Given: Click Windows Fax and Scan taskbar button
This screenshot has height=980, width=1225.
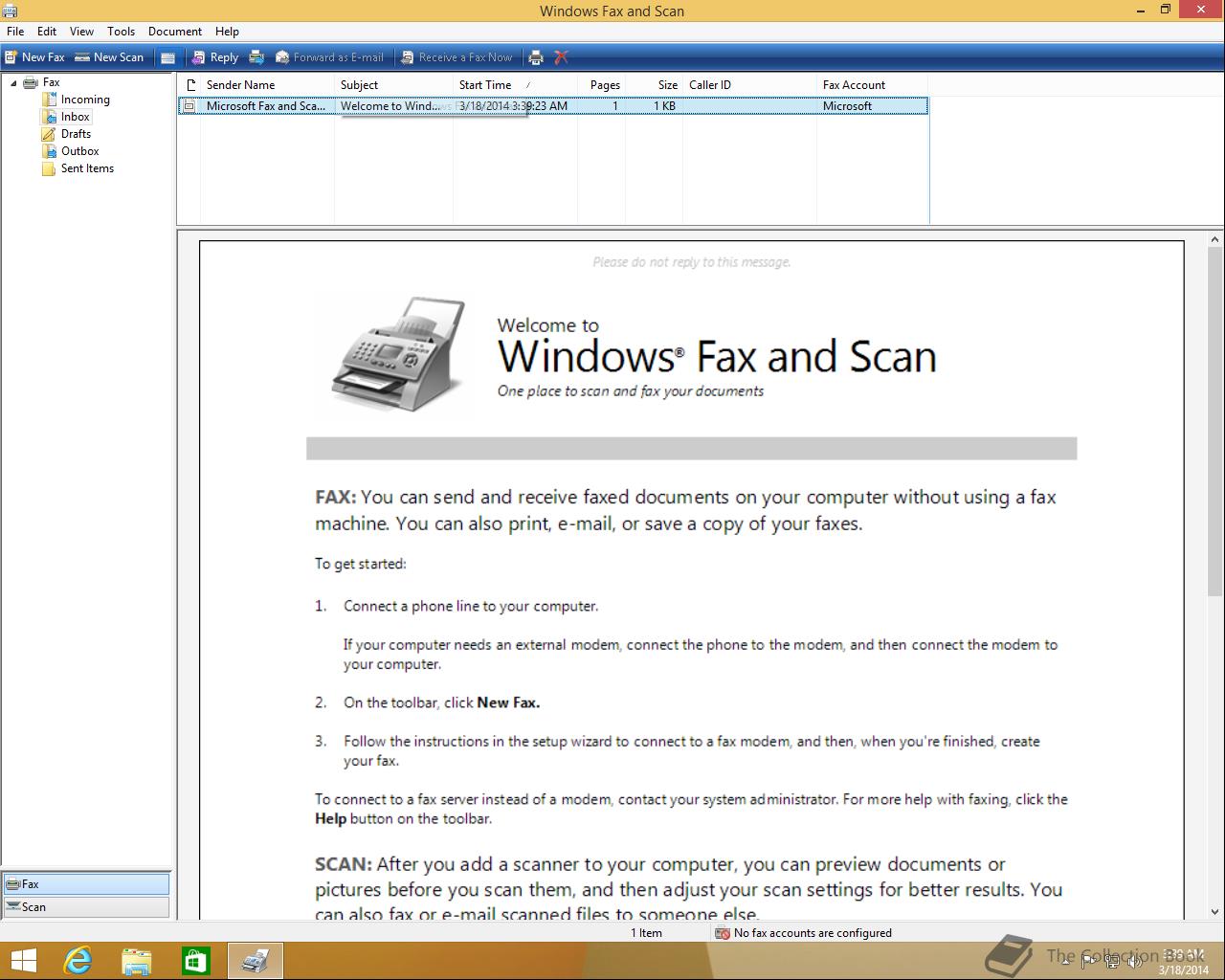Looking at the screenshot, I should 256,961.
